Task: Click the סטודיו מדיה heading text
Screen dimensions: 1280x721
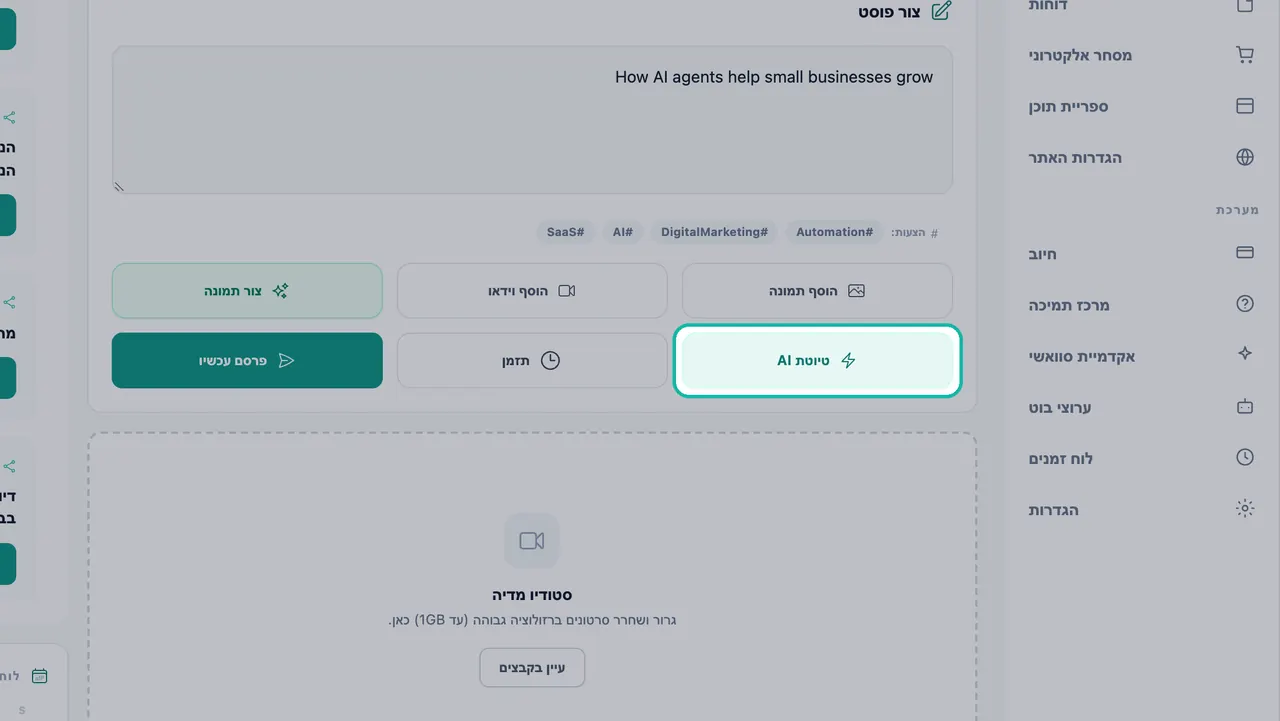Action: [532, 595]
